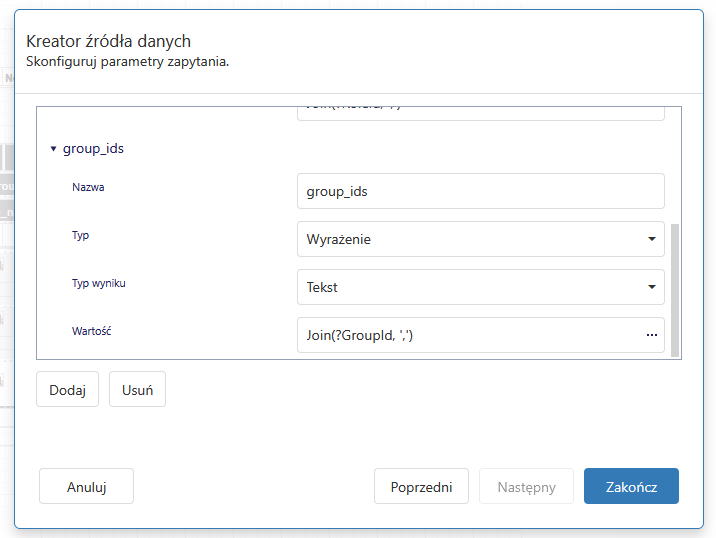This screenshot has height=538, width=716.
Task: Click the Wartość label
Action: point(91,331)
